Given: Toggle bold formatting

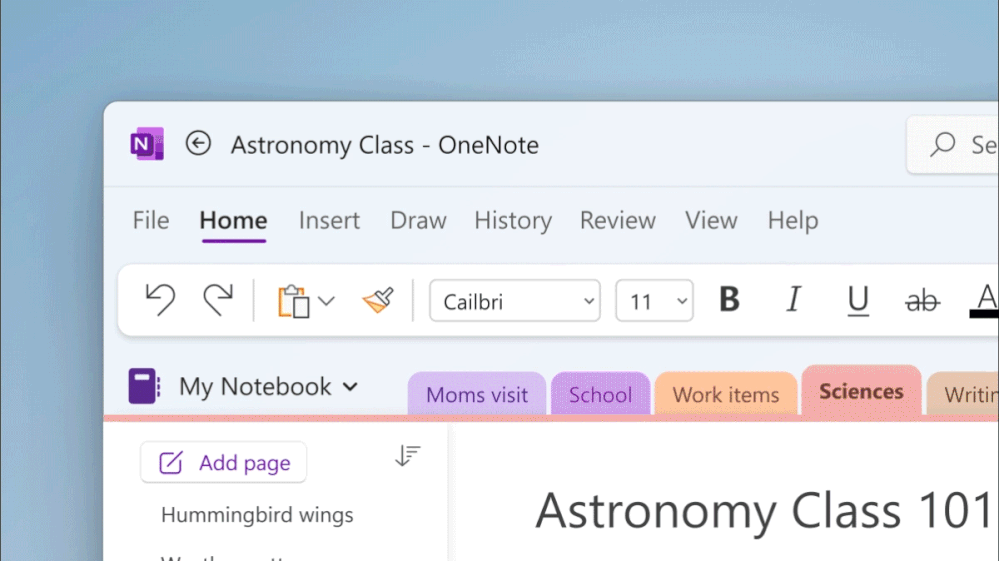Looking at the screenshot, I should click(729, 300).
